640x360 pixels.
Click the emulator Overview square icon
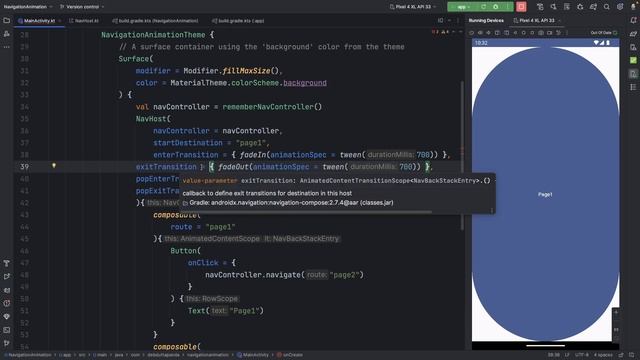532,33
